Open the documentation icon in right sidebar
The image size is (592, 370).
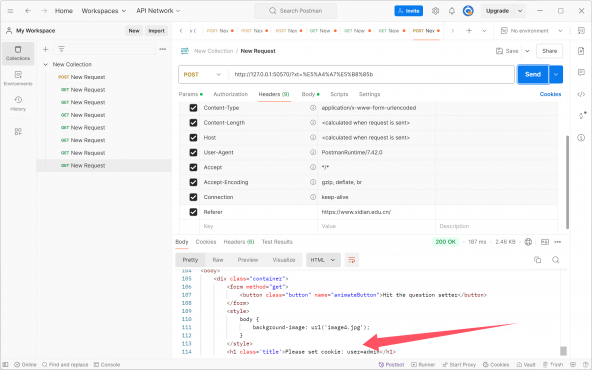pos(581,51)
